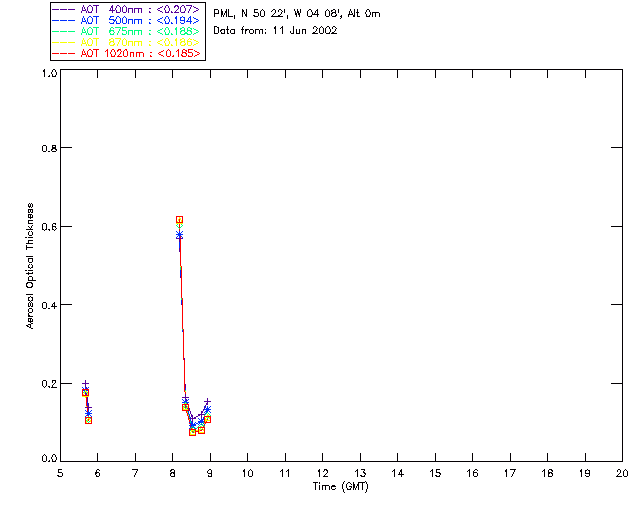Viewport: 640px width, 512px height.
Task: Click the x-axis tick label 20
Action: 622,473
